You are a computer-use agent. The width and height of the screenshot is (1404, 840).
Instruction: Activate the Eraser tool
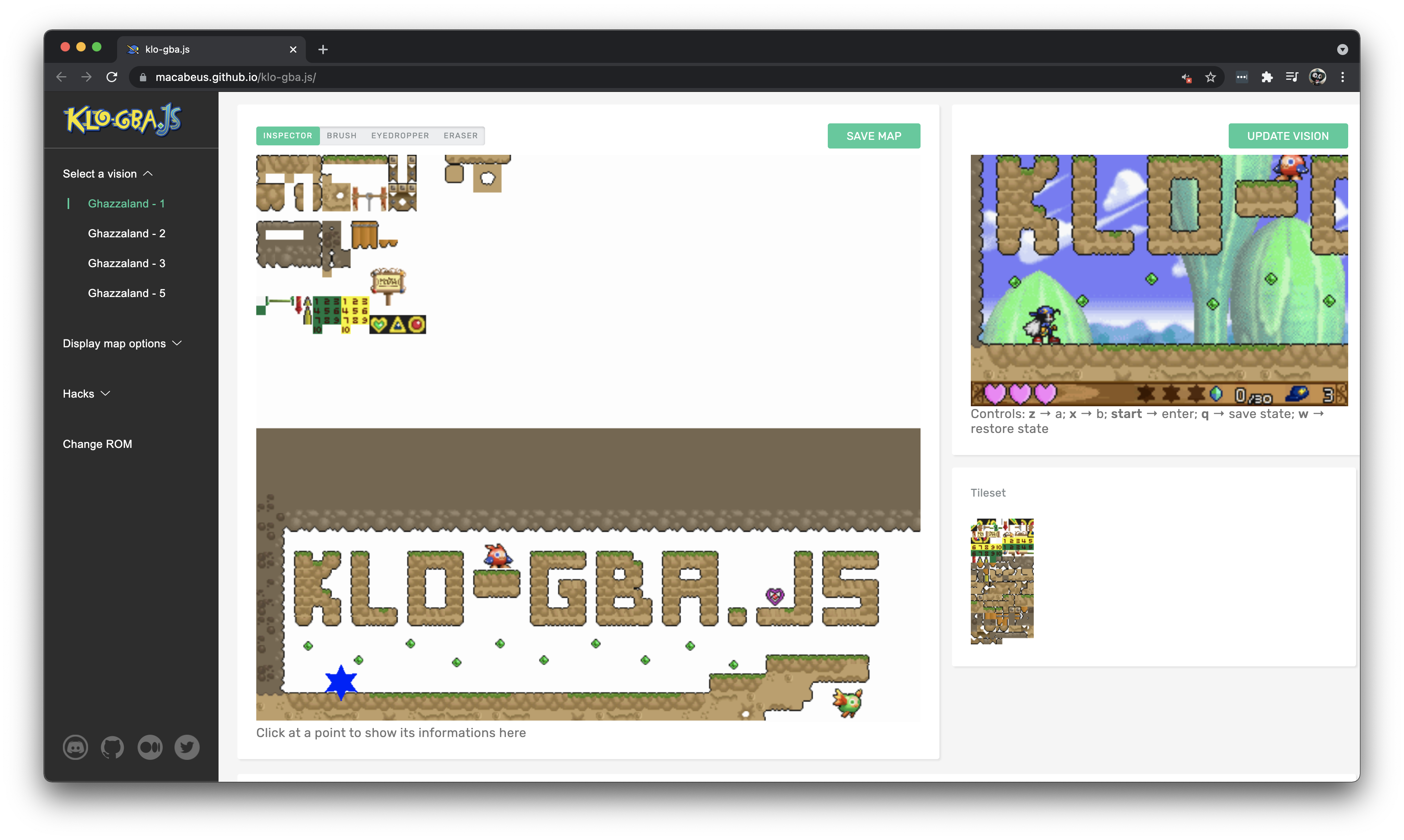(460, 136)
